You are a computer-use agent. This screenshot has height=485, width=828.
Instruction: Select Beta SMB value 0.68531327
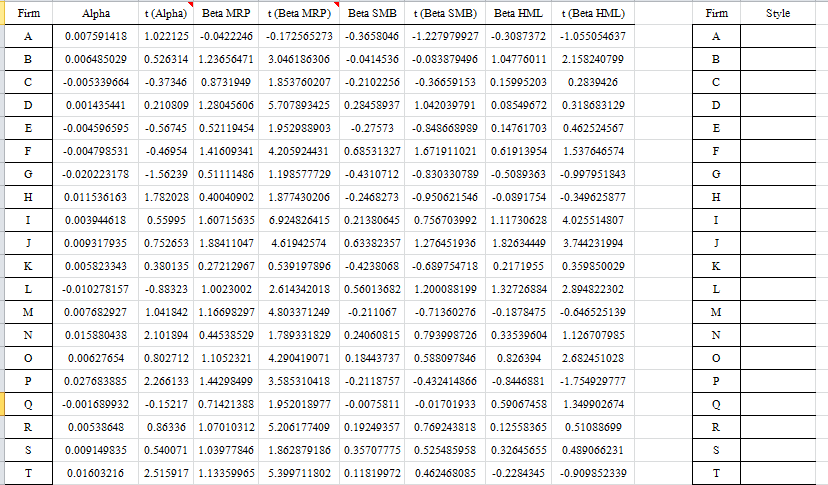(x=372, y=151)
